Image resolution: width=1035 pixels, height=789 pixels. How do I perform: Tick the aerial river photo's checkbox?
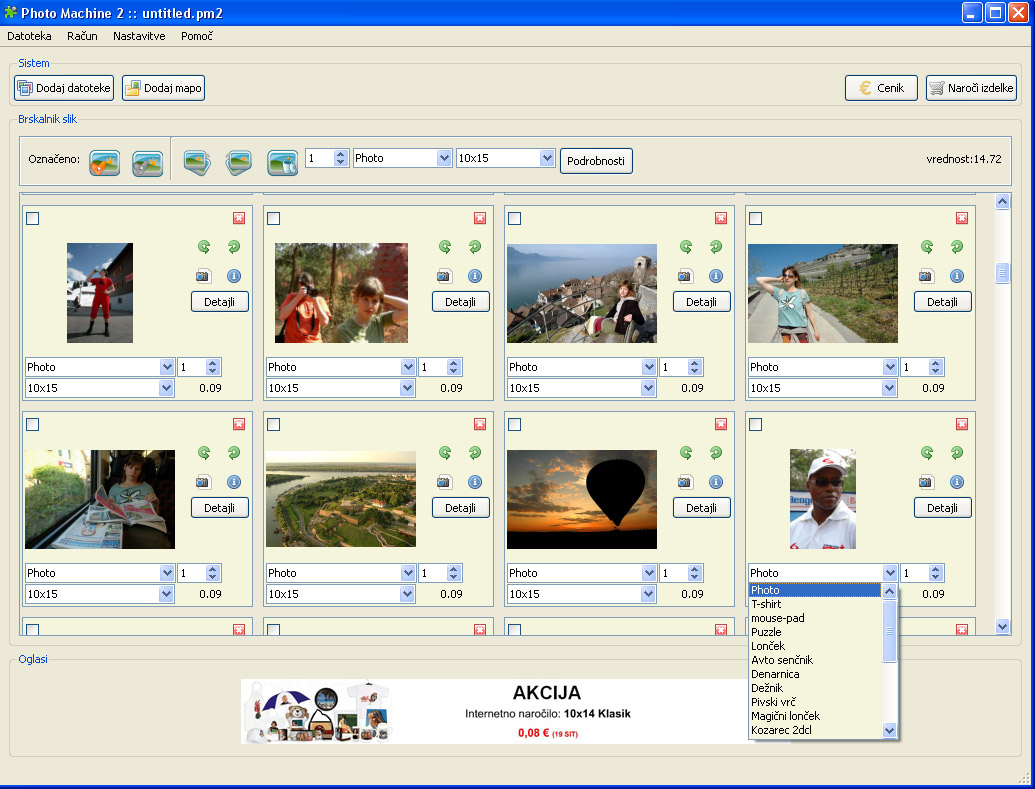coord(274,425)
